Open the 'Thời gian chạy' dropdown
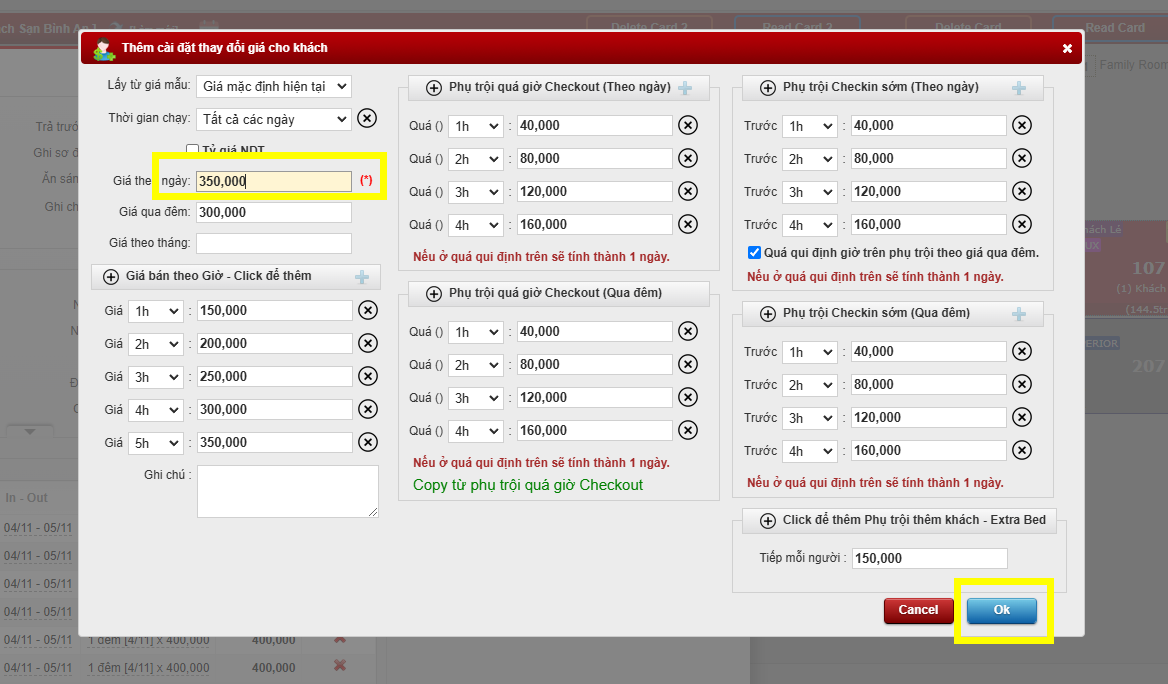1168x684 pixels. pos(274,119)
